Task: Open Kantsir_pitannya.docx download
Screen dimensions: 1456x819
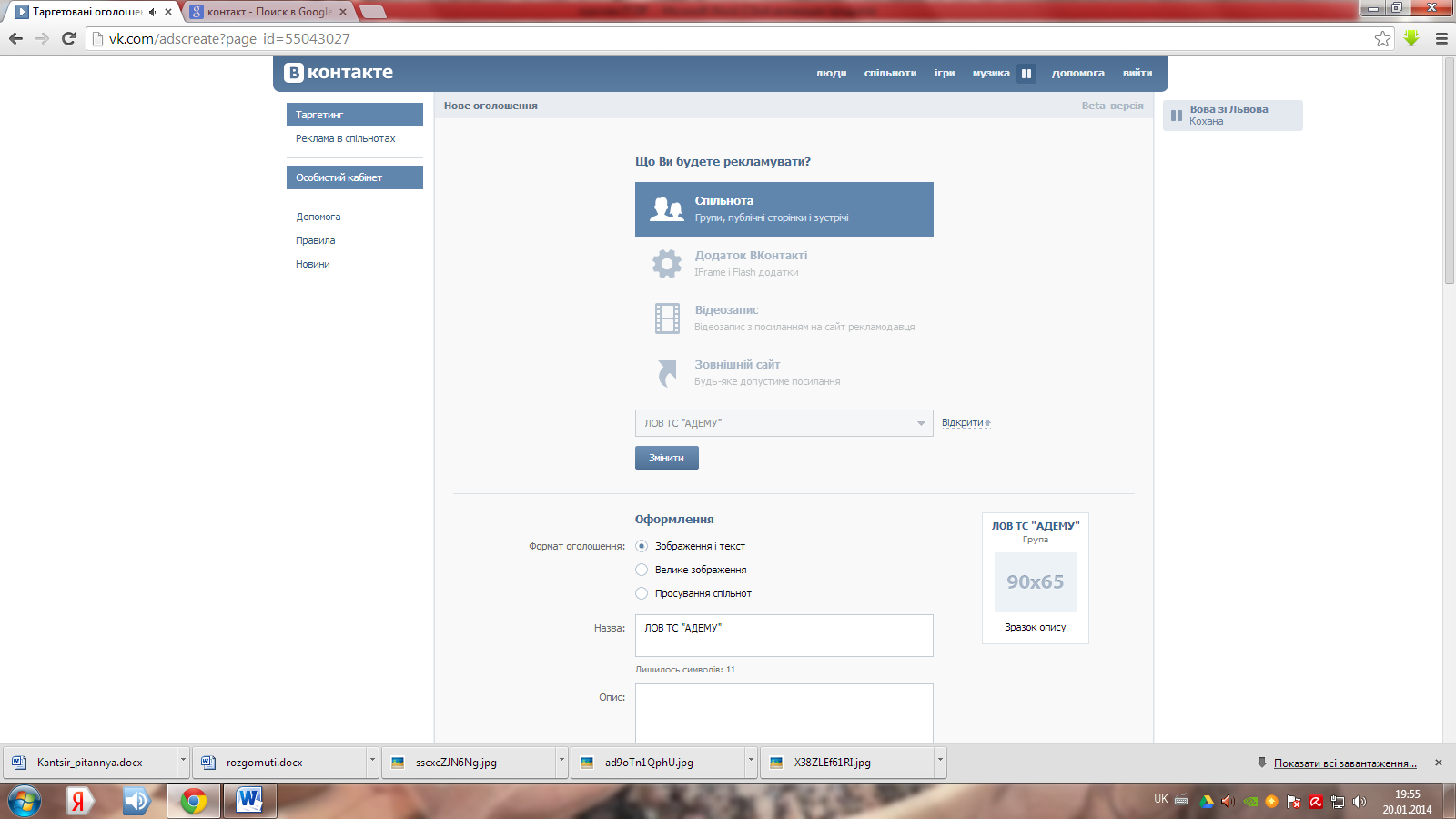Action: pos(89,762)
